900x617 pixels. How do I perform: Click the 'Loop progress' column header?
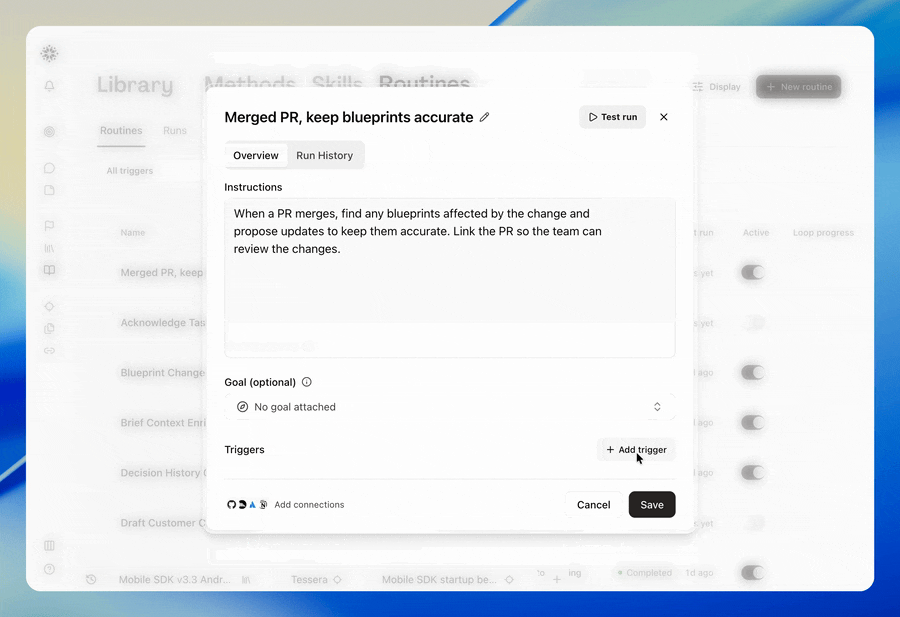point(823,232)
